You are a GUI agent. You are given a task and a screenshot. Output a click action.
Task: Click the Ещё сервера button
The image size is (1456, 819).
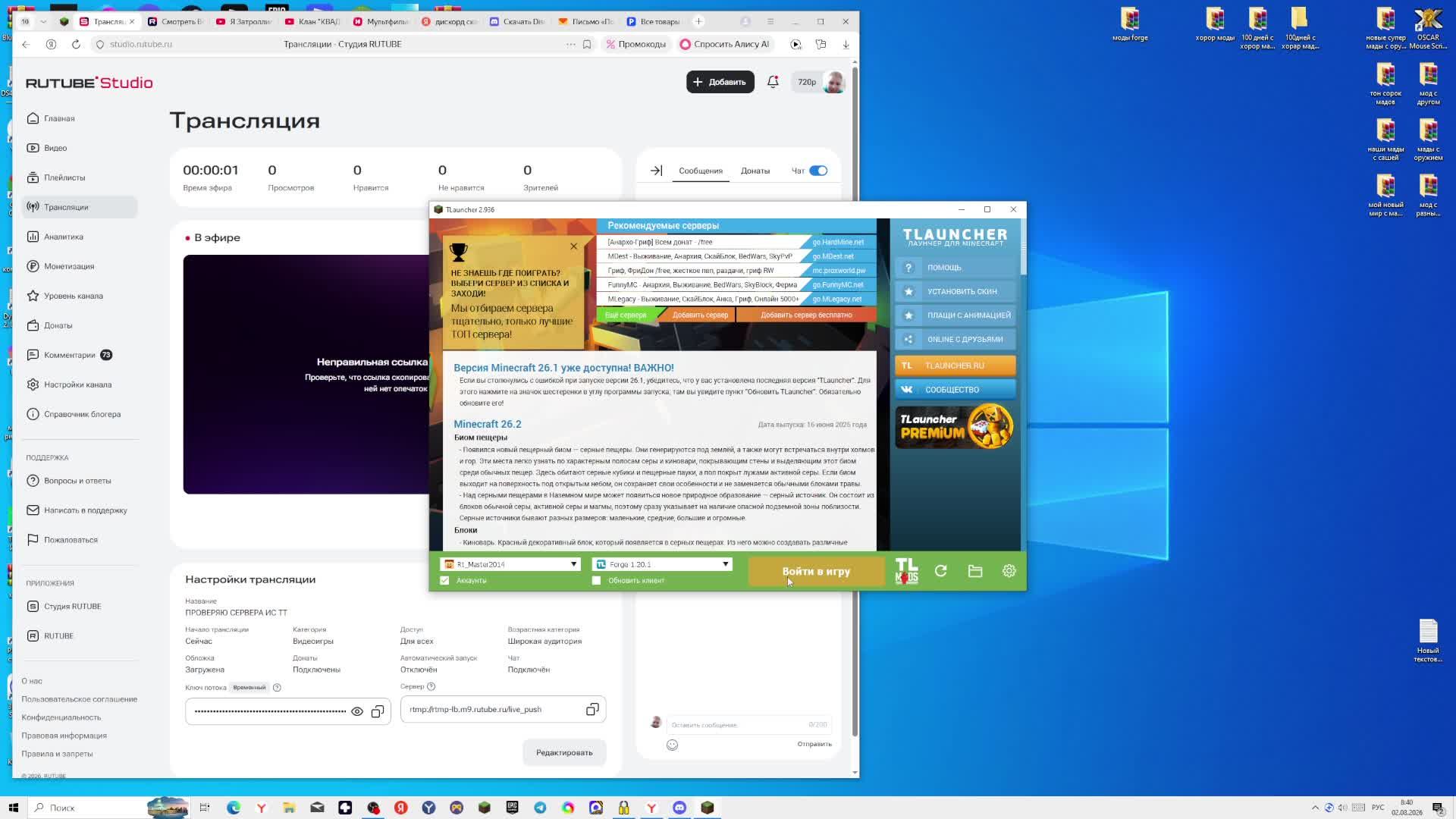[x=626, y=315]
